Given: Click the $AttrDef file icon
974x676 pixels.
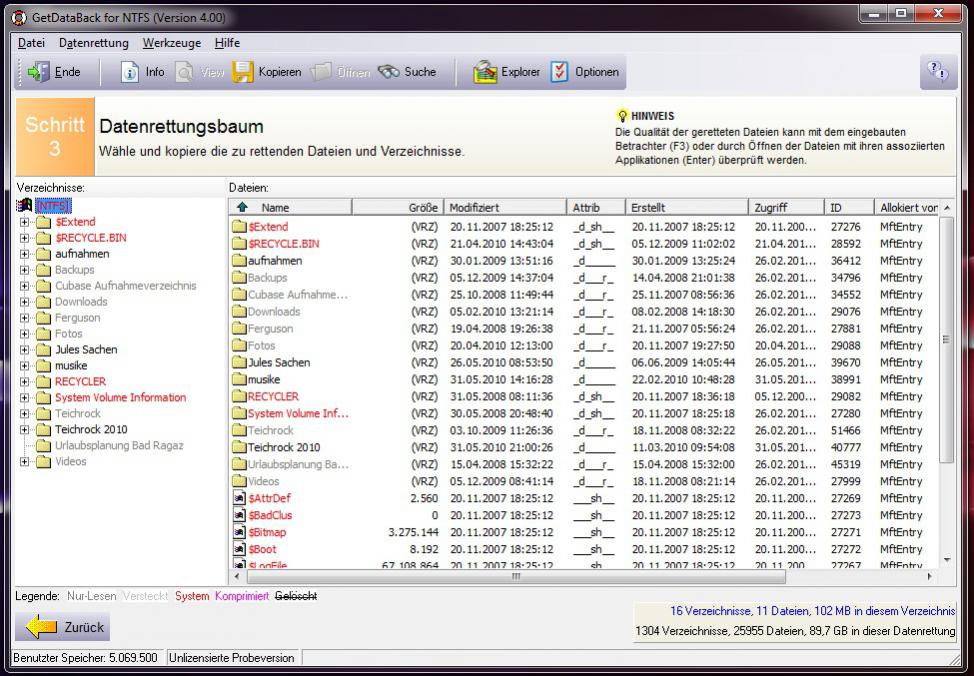Looking at the screenshot, I should 239,498.
